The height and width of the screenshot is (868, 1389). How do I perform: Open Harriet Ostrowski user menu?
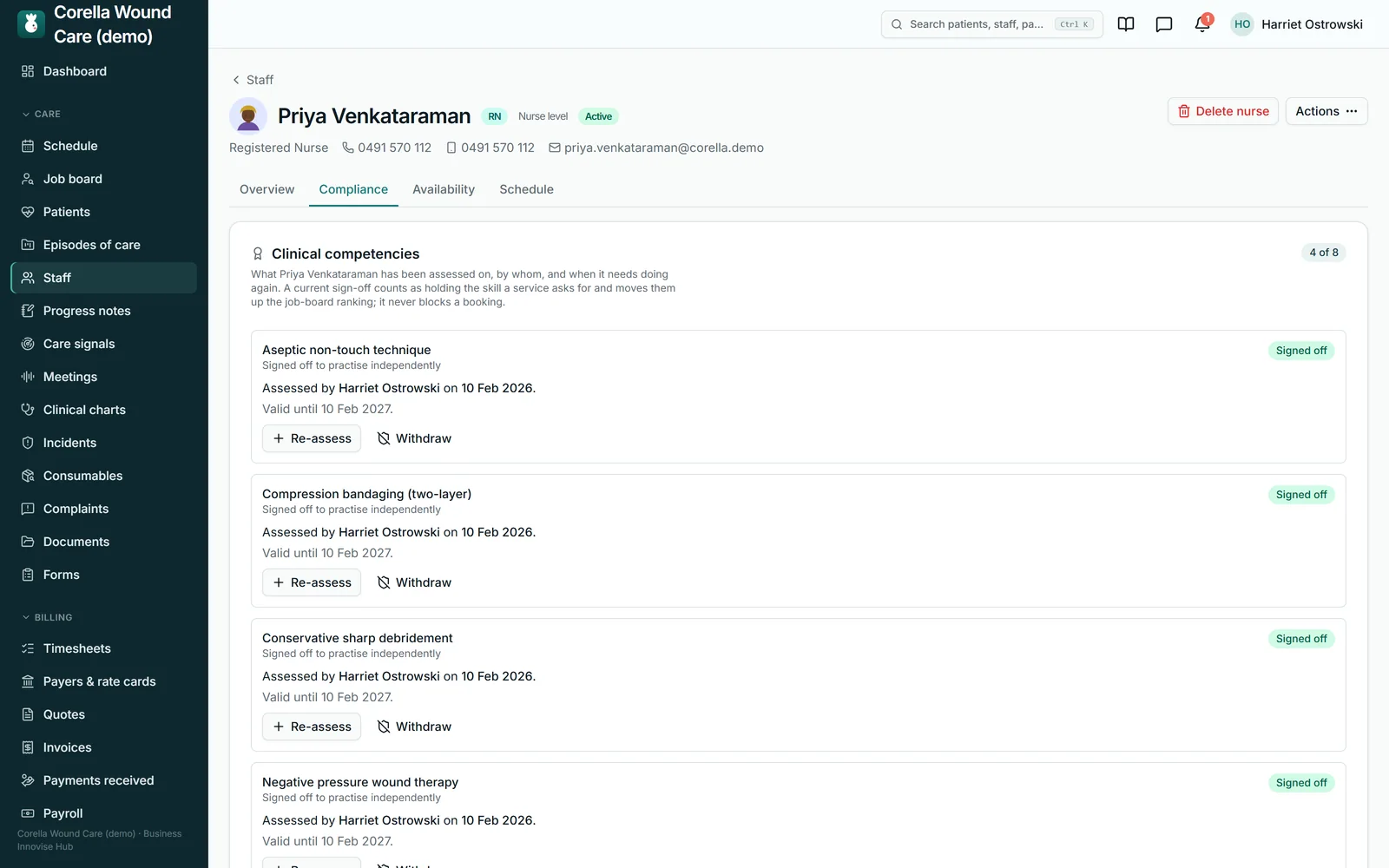pyautogui.click(x=1297, y=24)
